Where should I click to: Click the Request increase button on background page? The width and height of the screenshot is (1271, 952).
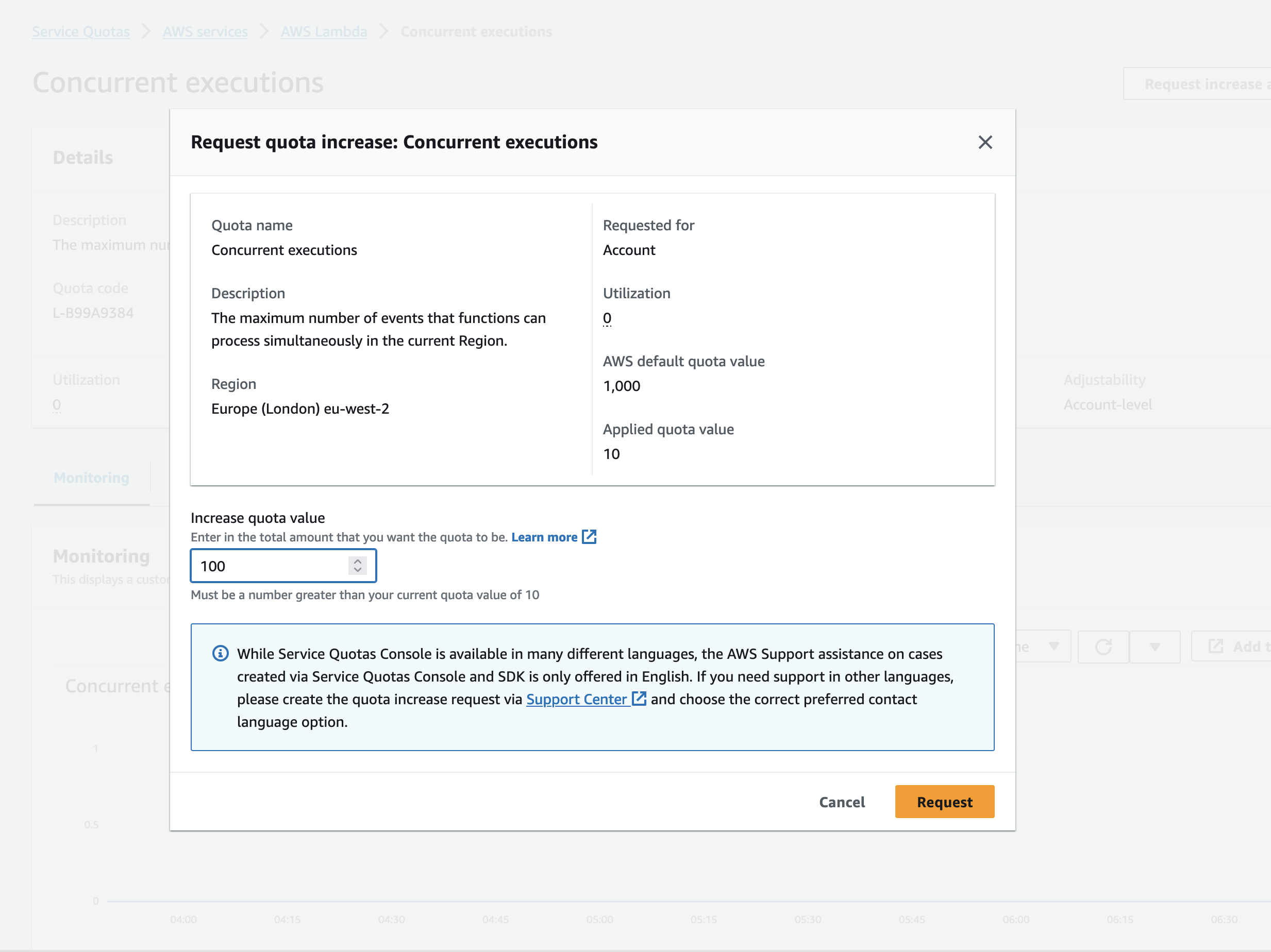1197,84
